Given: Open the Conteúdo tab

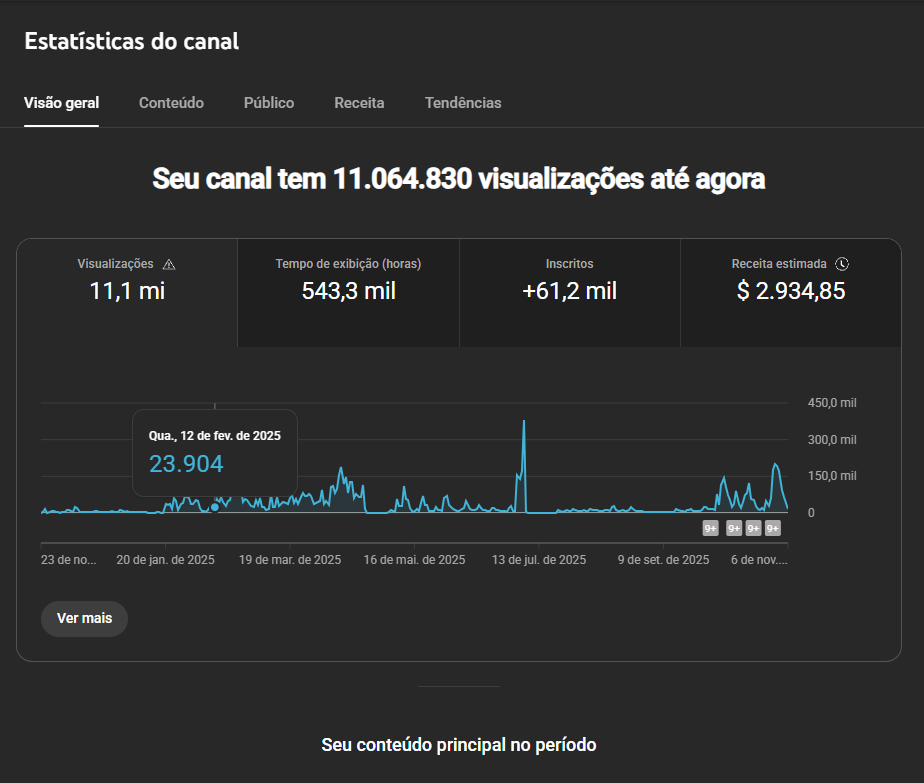Looking at the screenshot, I should (171, 103).
